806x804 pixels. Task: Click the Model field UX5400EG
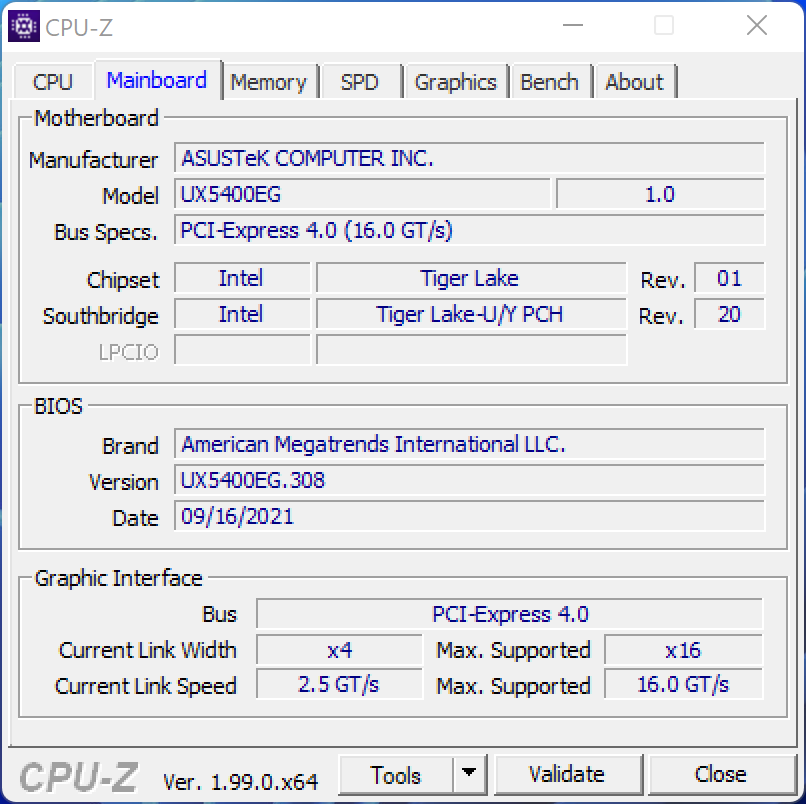(x=362, y=194)
